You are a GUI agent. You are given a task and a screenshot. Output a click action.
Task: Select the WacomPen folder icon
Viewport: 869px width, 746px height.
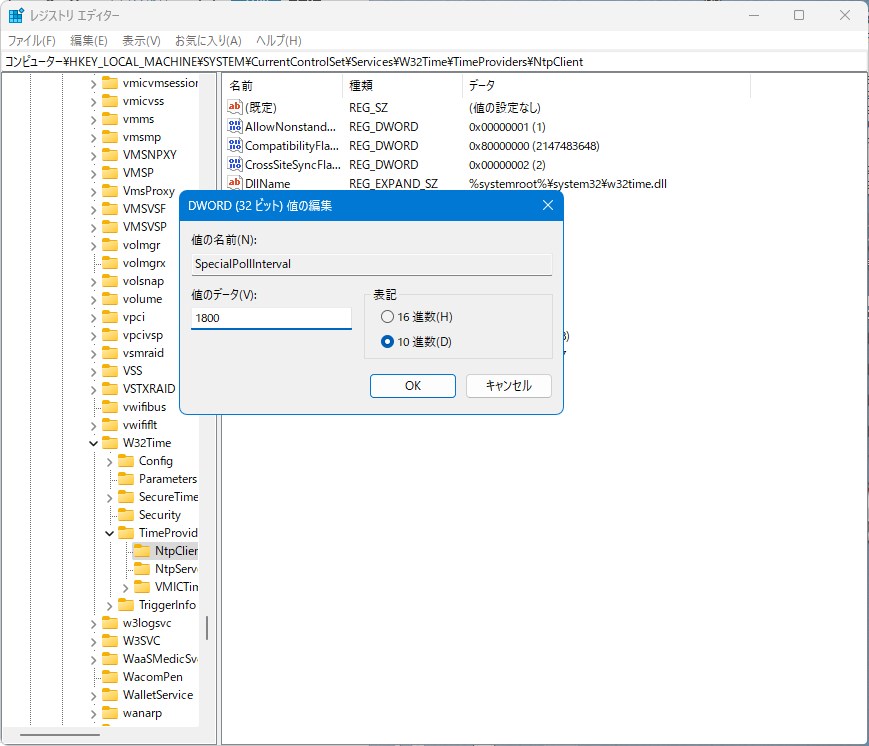click(x=110, y=677)
